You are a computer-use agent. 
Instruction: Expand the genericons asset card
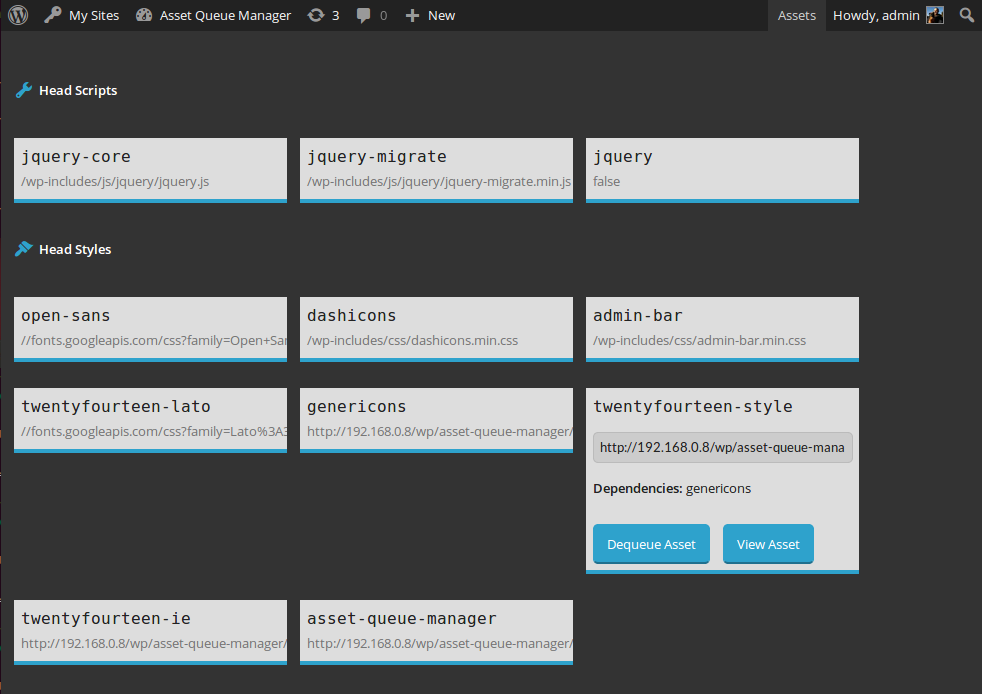tap(437, 420)
